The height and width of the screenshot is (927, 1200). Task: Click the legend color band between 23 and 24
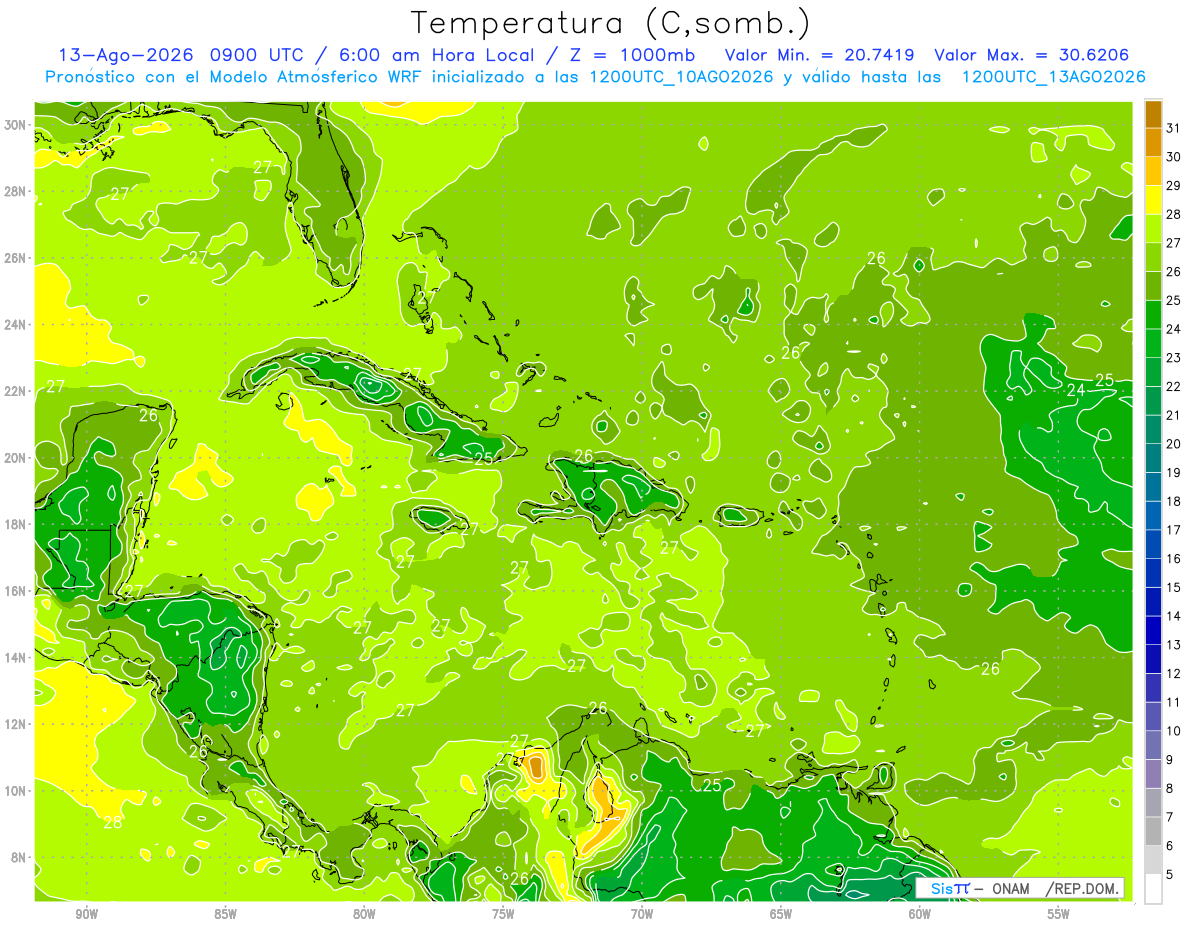[x=1153, y=343]
